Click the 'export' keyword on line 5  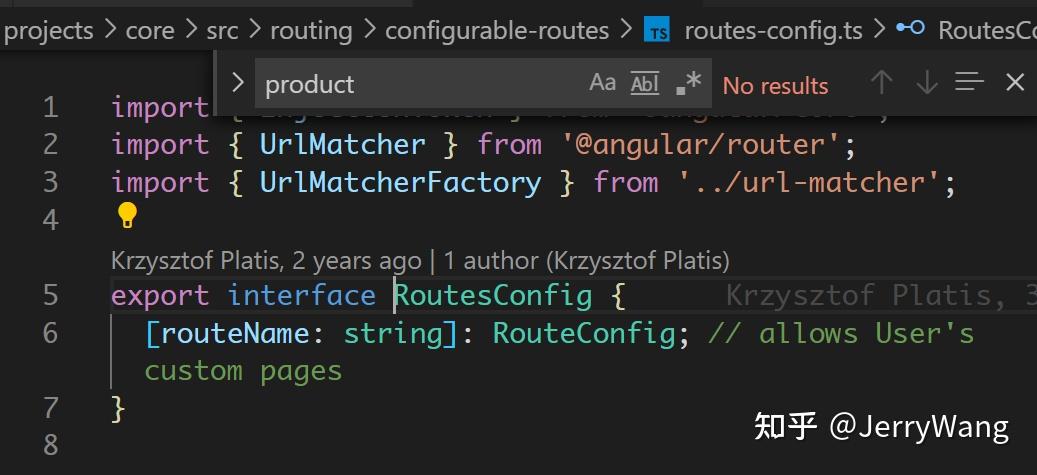tap(160, 295)
